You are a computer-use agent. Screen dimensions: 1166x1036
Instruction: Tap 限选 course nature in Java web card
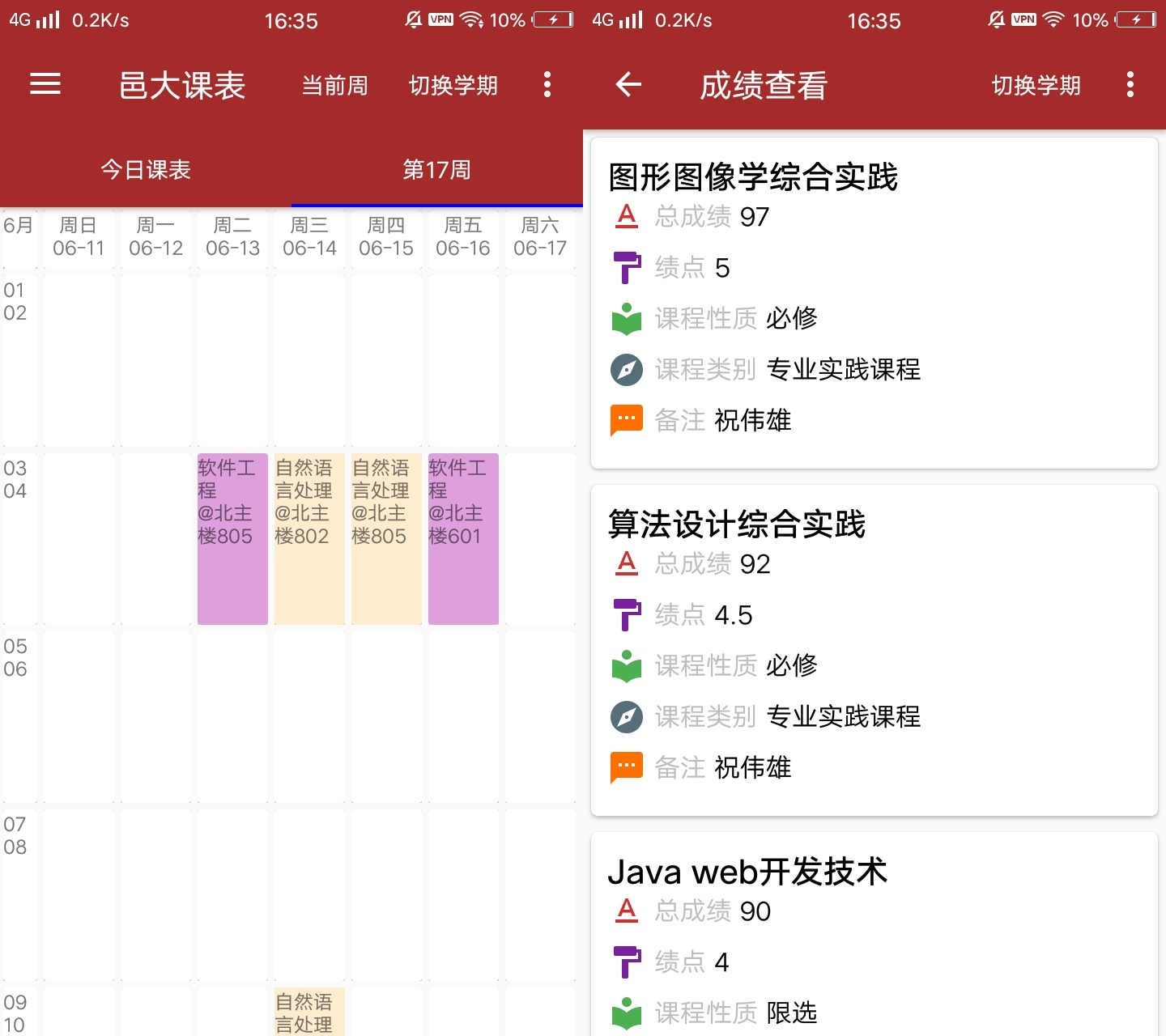point(792,1013)
